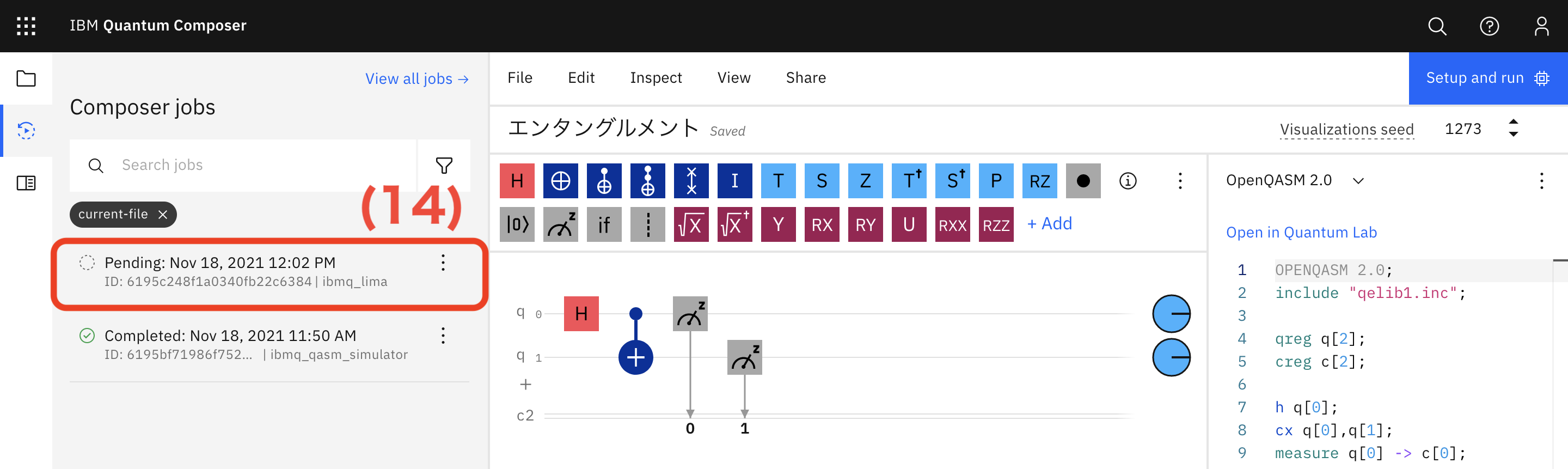The height and width of the screenshot is (469, 1568).
Task: Expand the OpenQASM 2.0 dropdown
Action: [1358, 180]
